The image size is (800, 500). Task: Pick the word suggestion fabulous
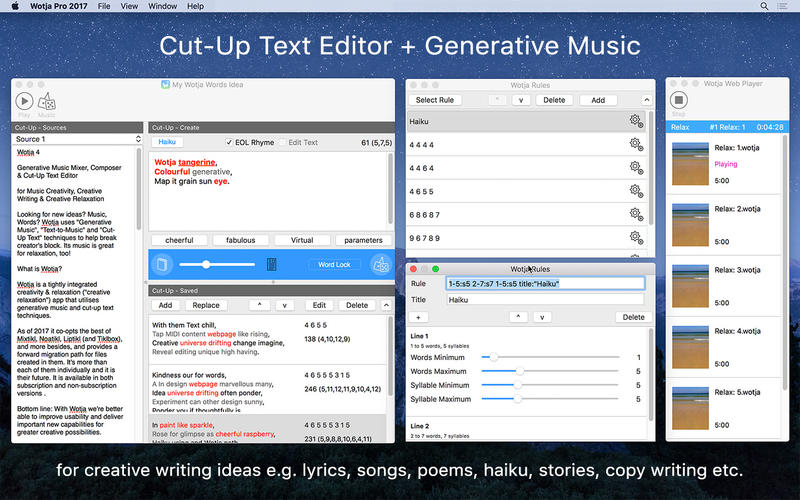[240, 240]
